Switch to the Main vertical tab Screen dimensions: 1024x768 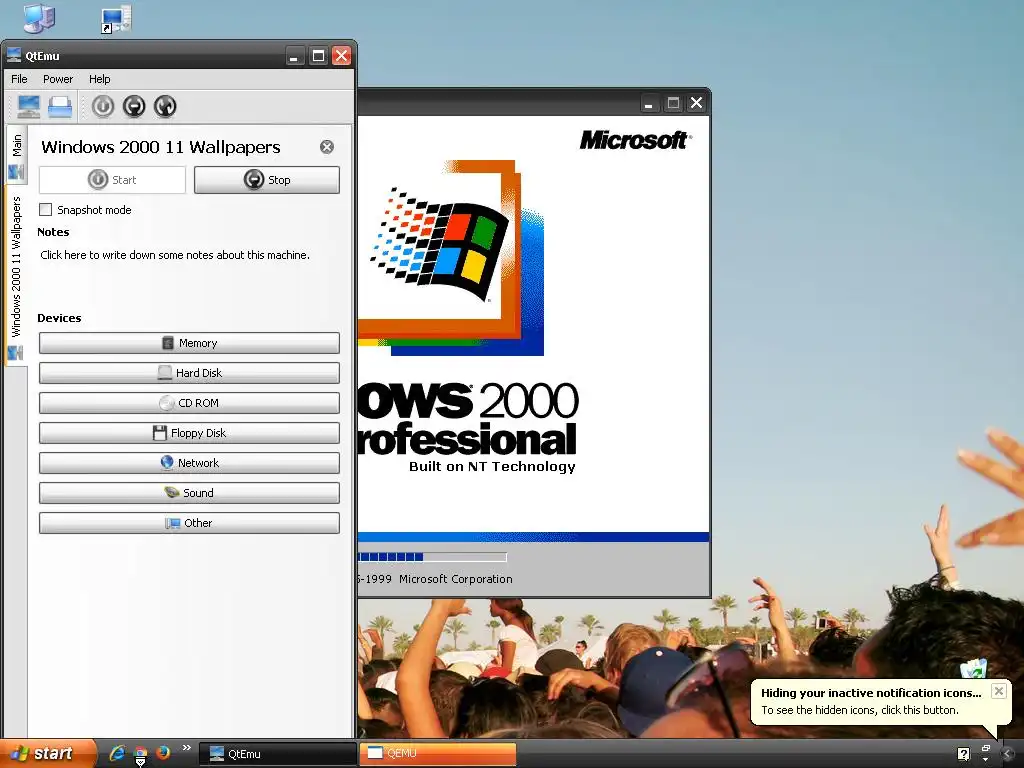click(16, 155)
